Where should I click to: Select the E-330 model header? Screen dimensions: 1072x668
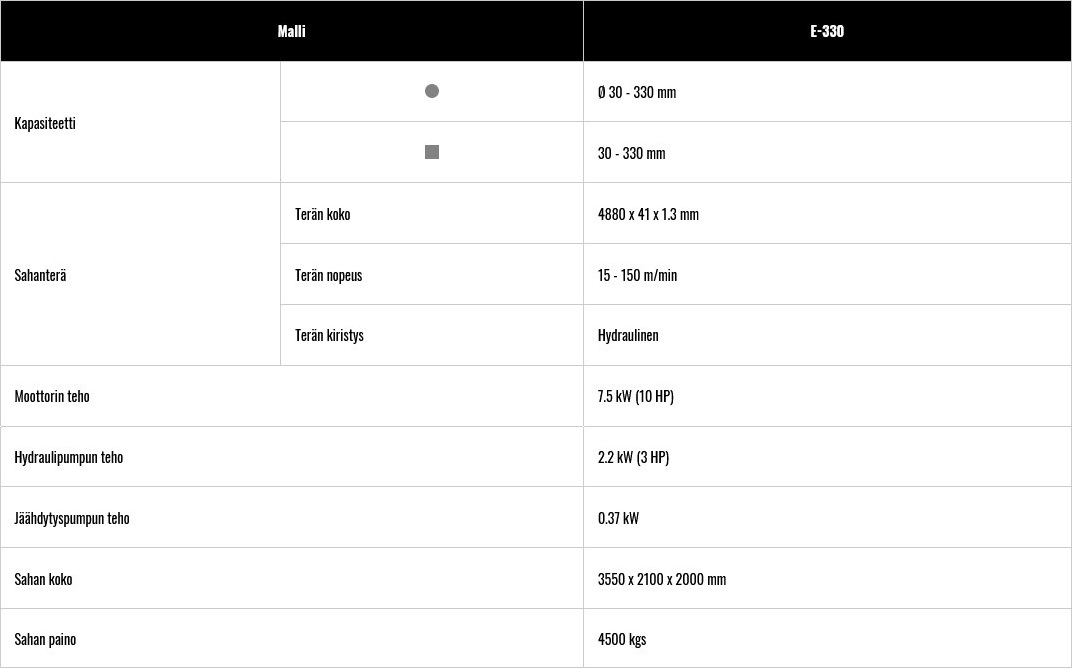coord(827,31)
